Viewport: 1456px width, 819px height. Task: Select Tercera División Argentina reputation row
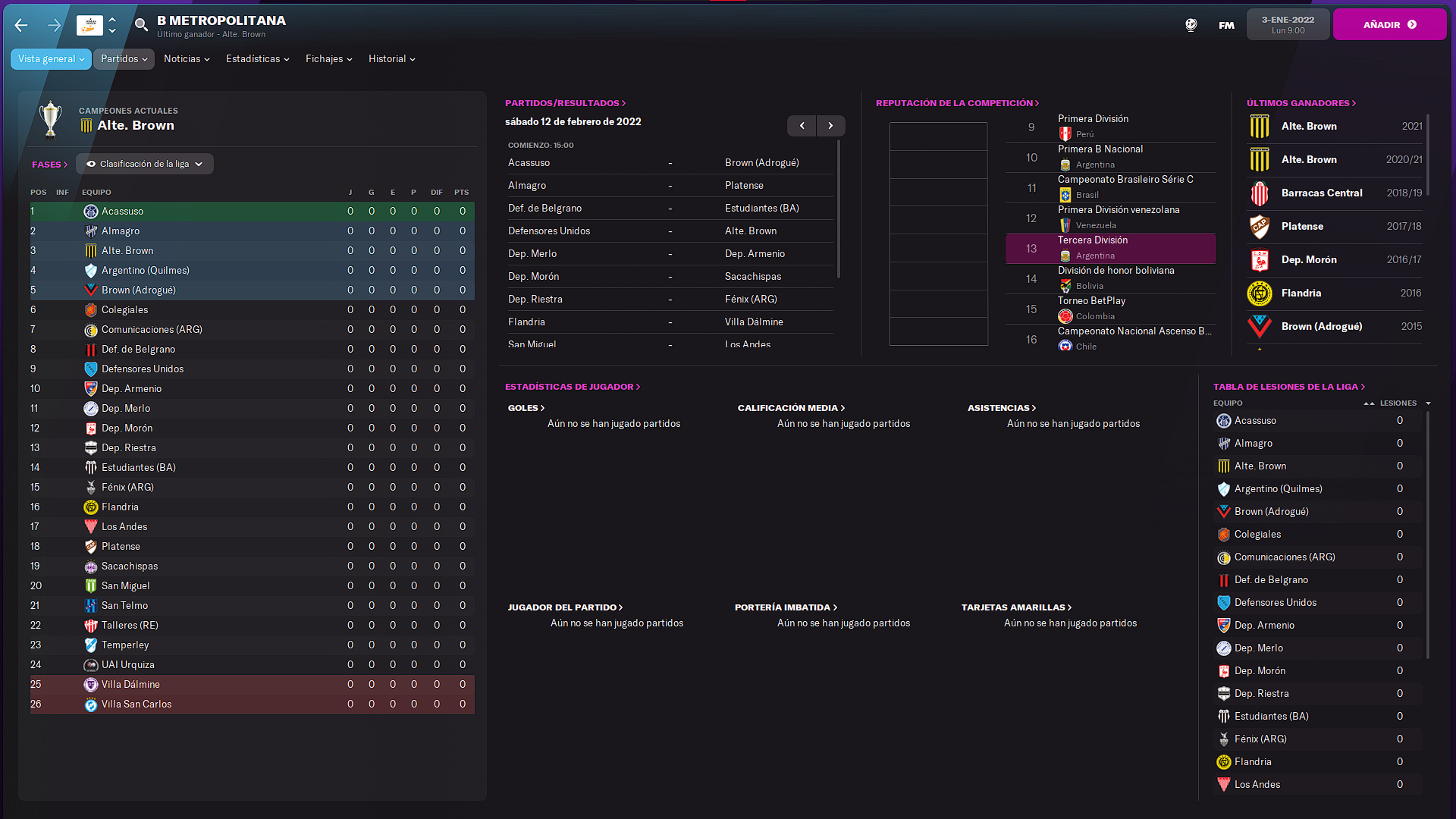1110,248
